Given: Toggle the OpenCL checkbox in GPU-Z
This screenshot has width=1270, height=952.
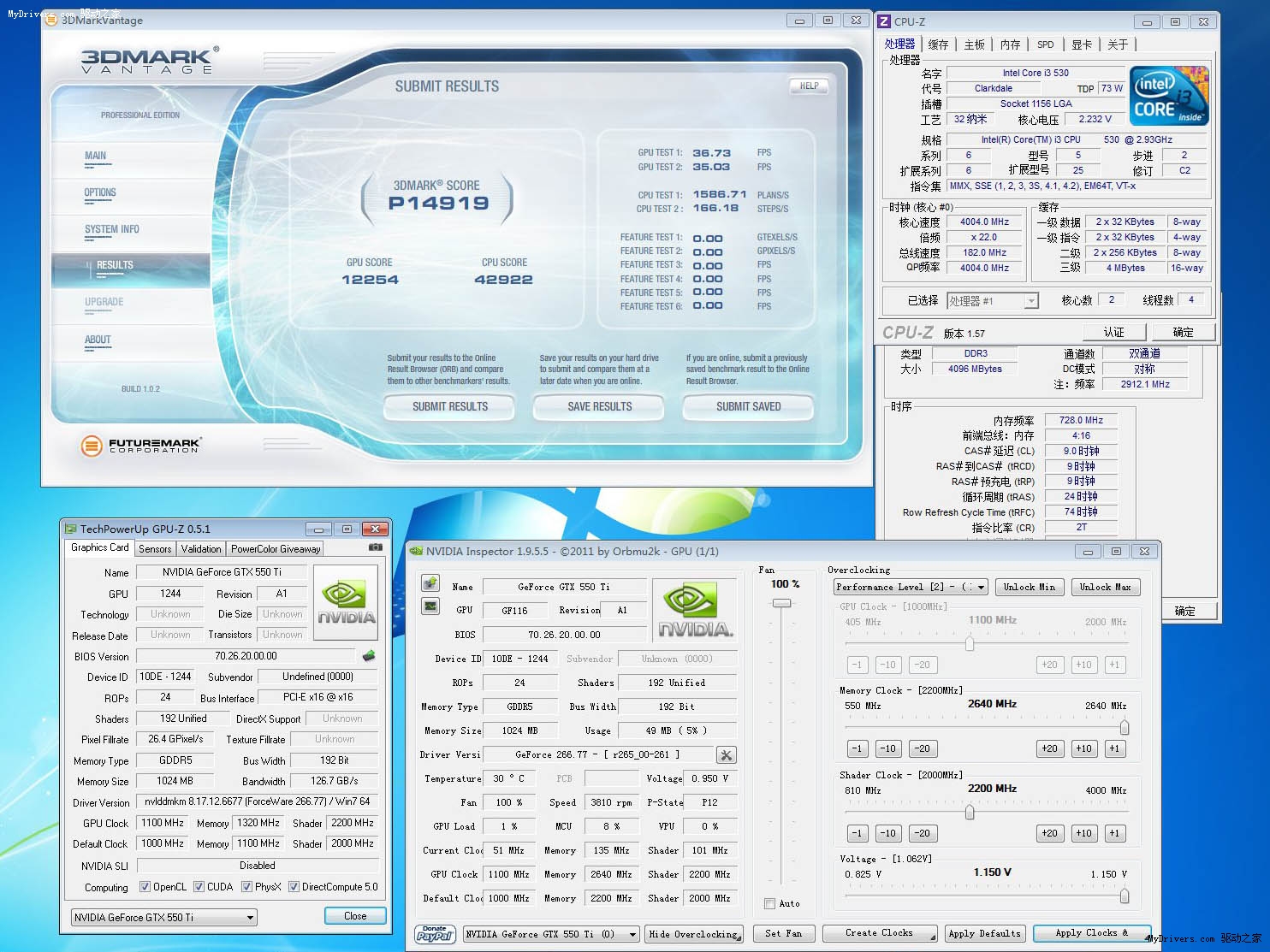Looking at the screenshot, I should pos(145,887).
